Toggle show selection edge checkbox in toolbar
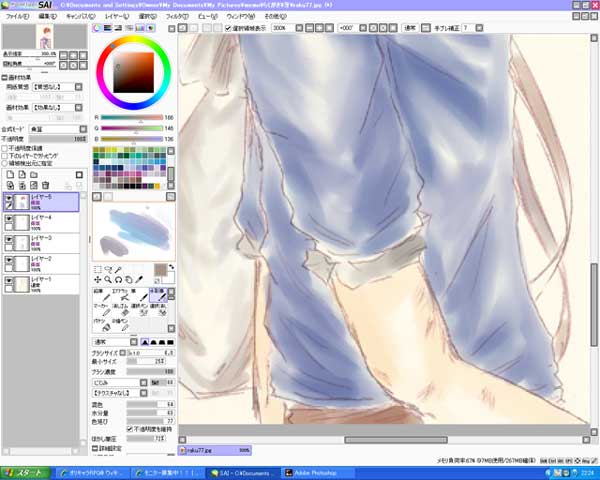Viewport: 600px width, 480px height. point(228,28)
